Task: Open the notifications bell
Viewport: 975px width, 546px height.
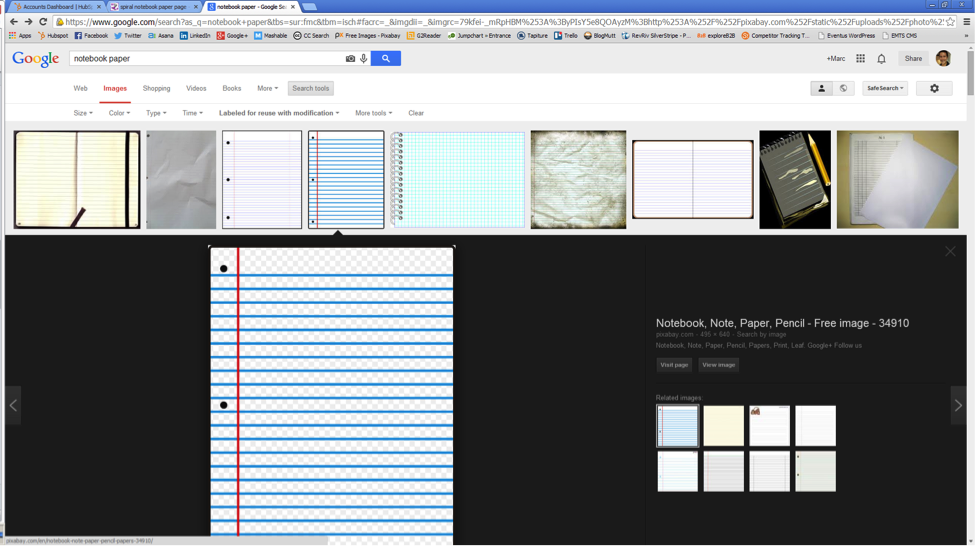Action: (x=881, y=59)
